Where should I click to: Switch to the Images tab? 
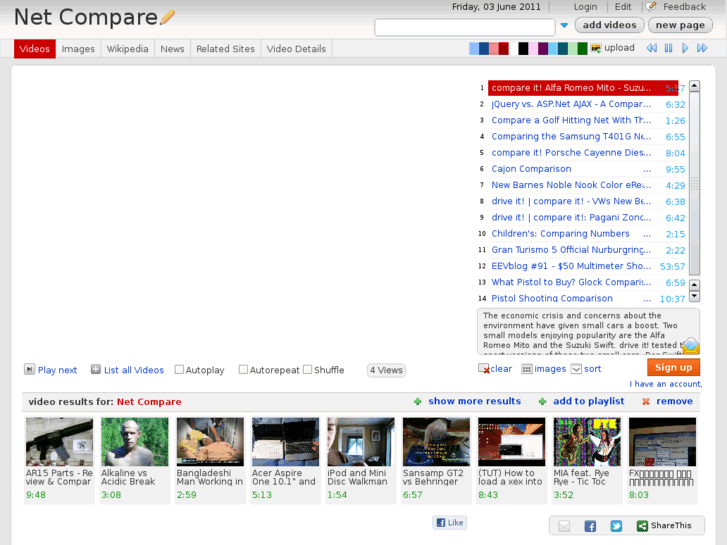coord(78,49)
